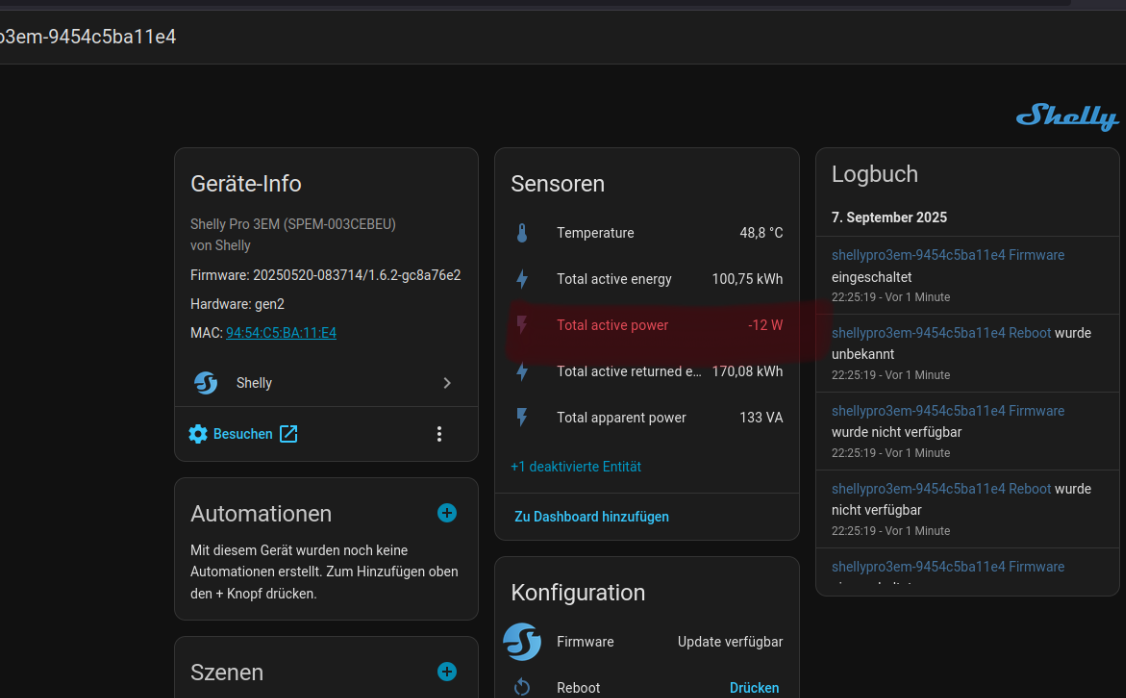1126x698 pixels.
Task: Click the Reboot label in Konfiguration
Action: tap(578, 688)
